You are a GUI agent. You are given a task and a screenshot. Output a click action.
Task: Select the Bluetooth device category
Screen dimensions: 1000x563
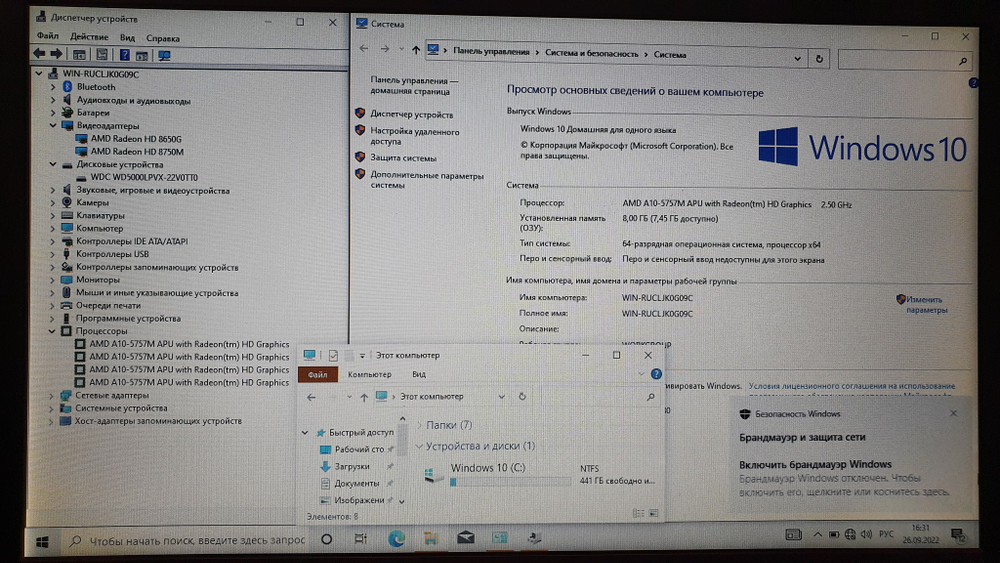tap(96, 87)
